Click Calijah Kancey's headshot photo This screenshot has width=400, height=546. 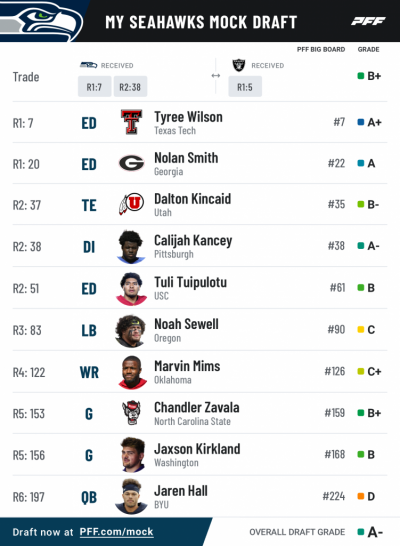131,247
